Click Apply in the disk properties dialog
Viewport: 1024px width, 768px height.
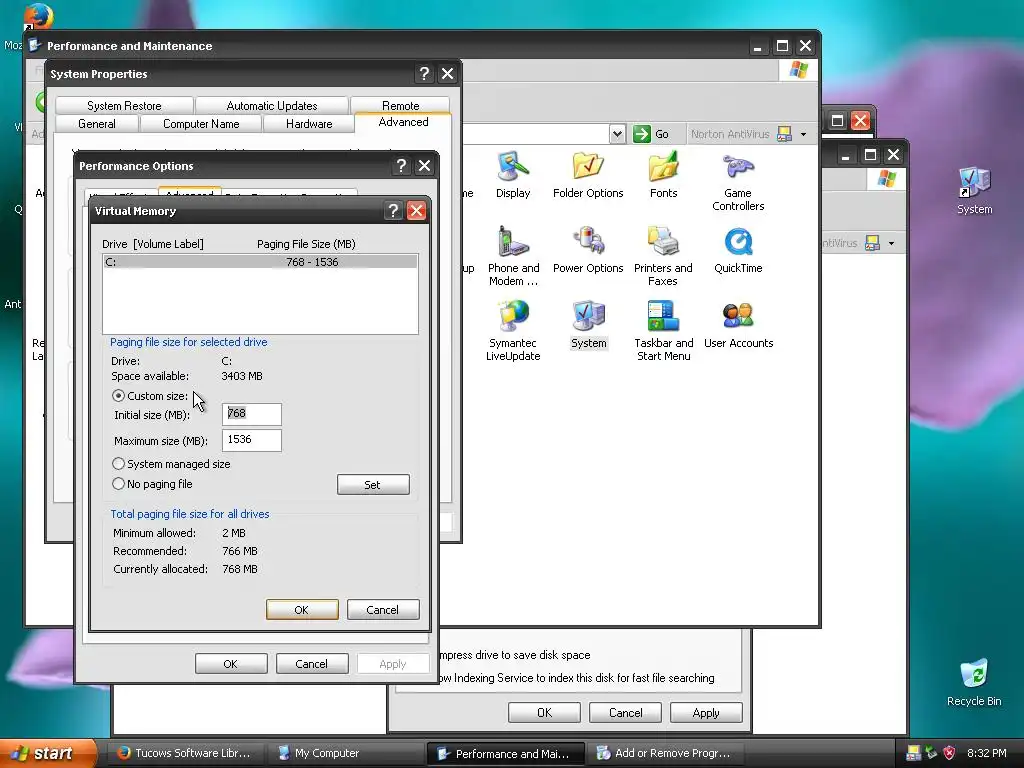tap(706, 712)
